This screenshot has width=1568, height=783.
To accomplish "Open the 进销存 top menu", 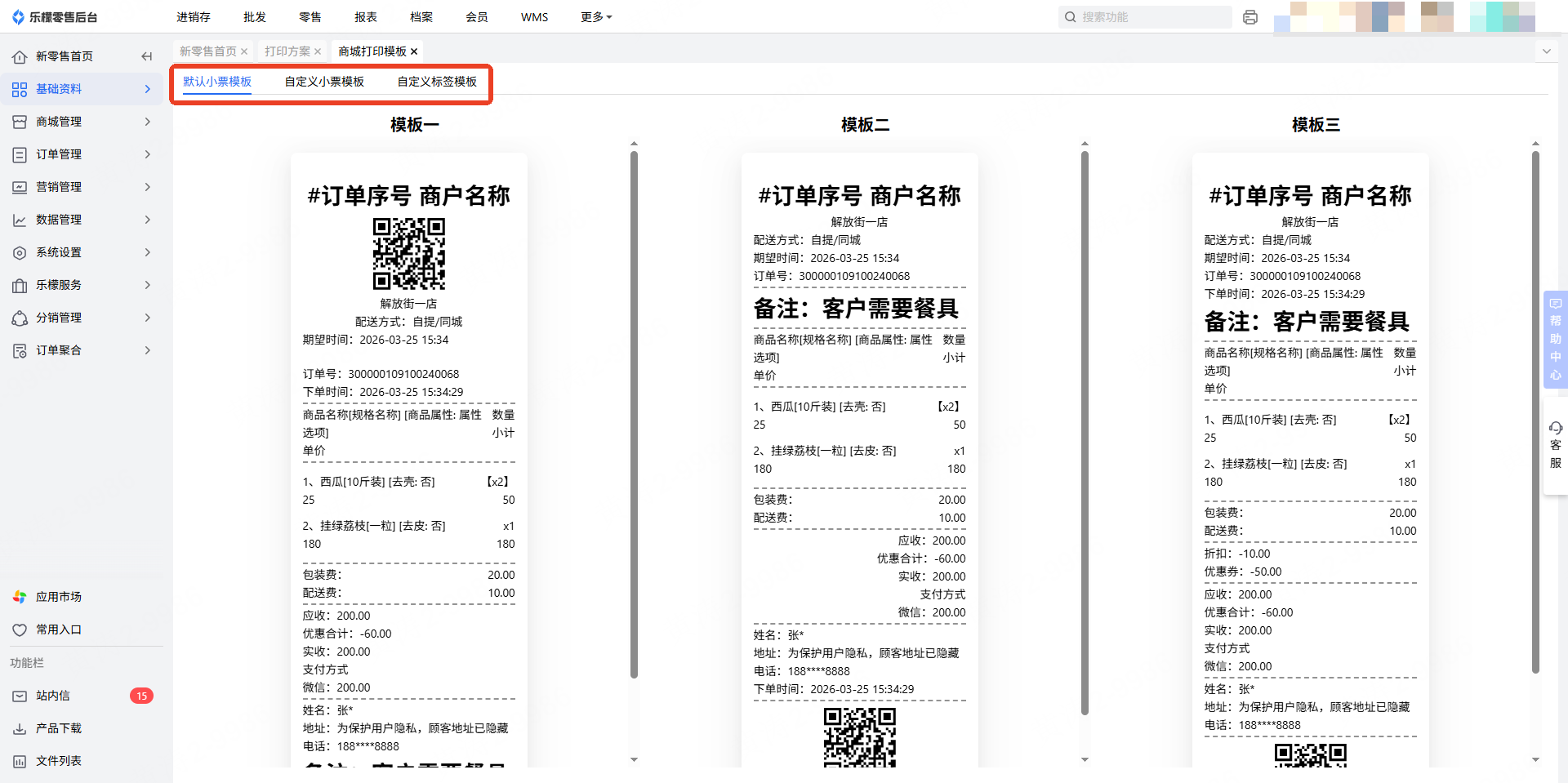I will click(194, 17).
